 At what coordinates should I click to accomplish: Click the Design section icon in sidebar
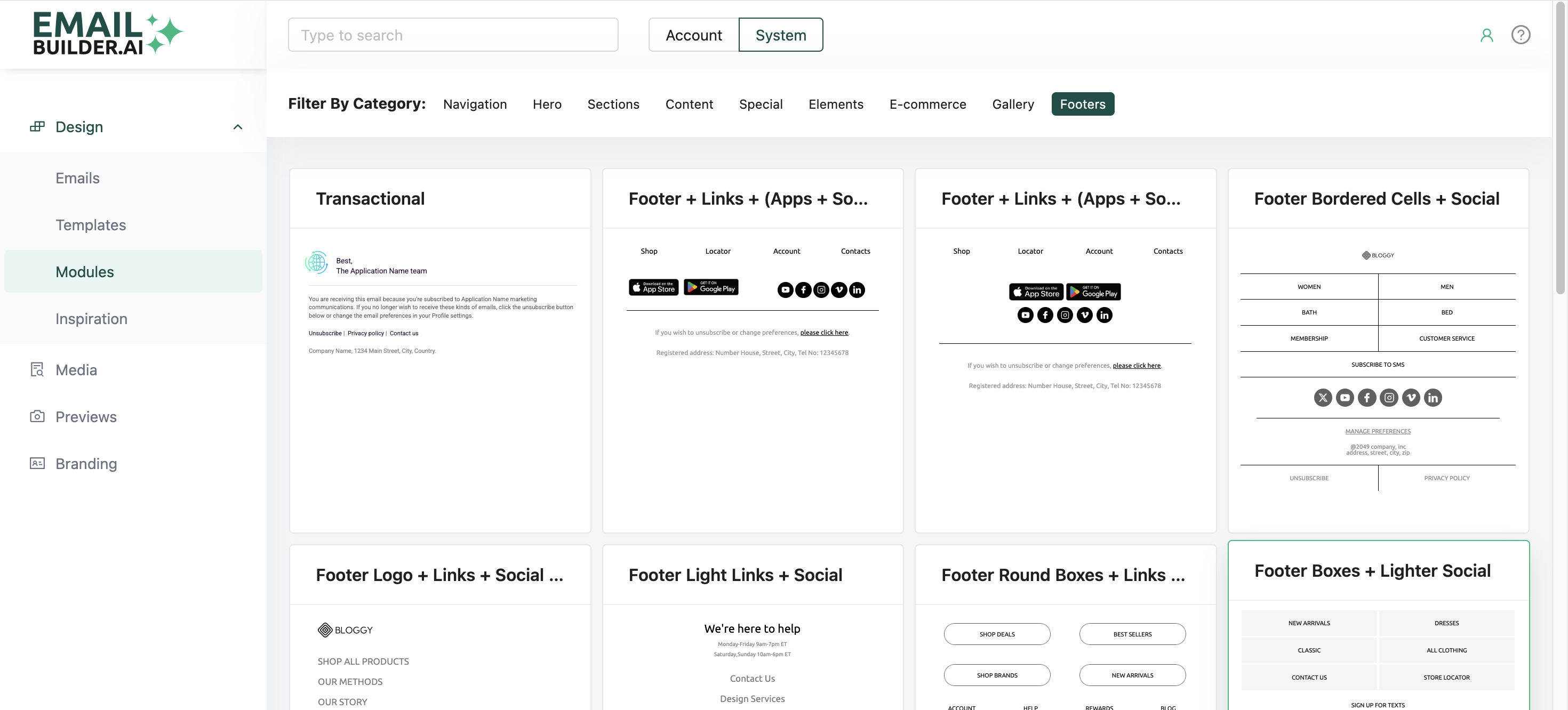37,126
